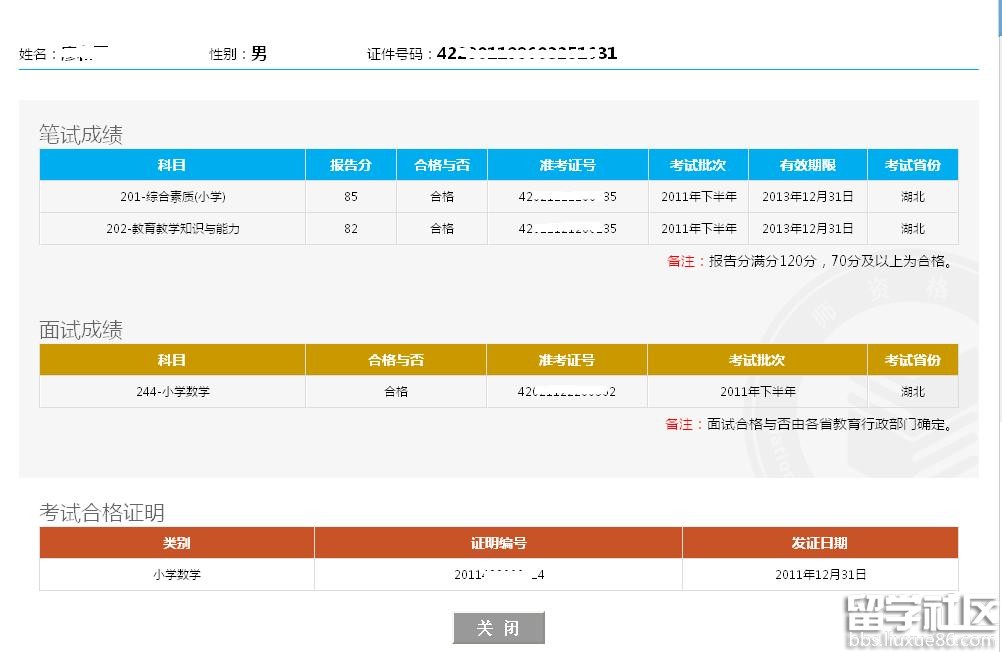Click the ID number next to 证件号码

coord(526,54)
